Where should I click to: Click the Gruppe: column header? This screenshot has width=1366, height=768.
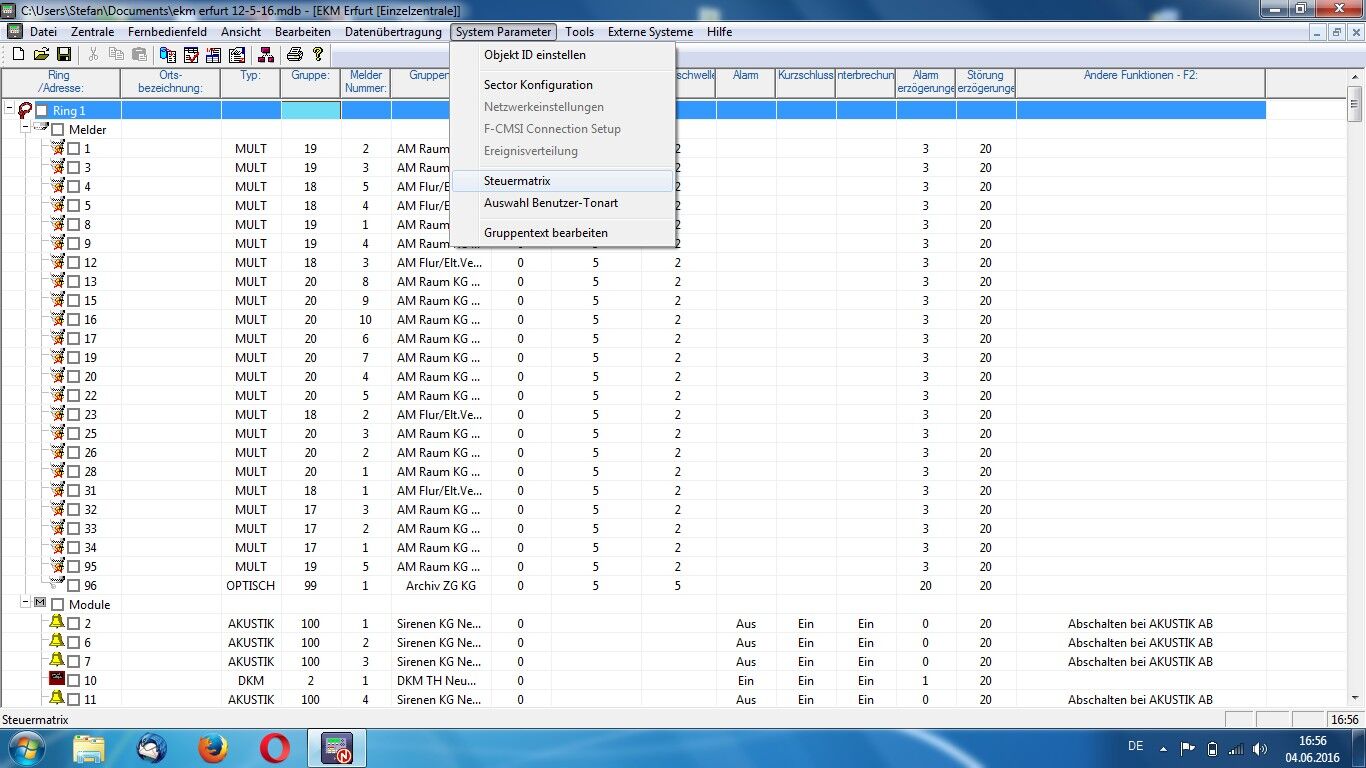pos(311,83)
